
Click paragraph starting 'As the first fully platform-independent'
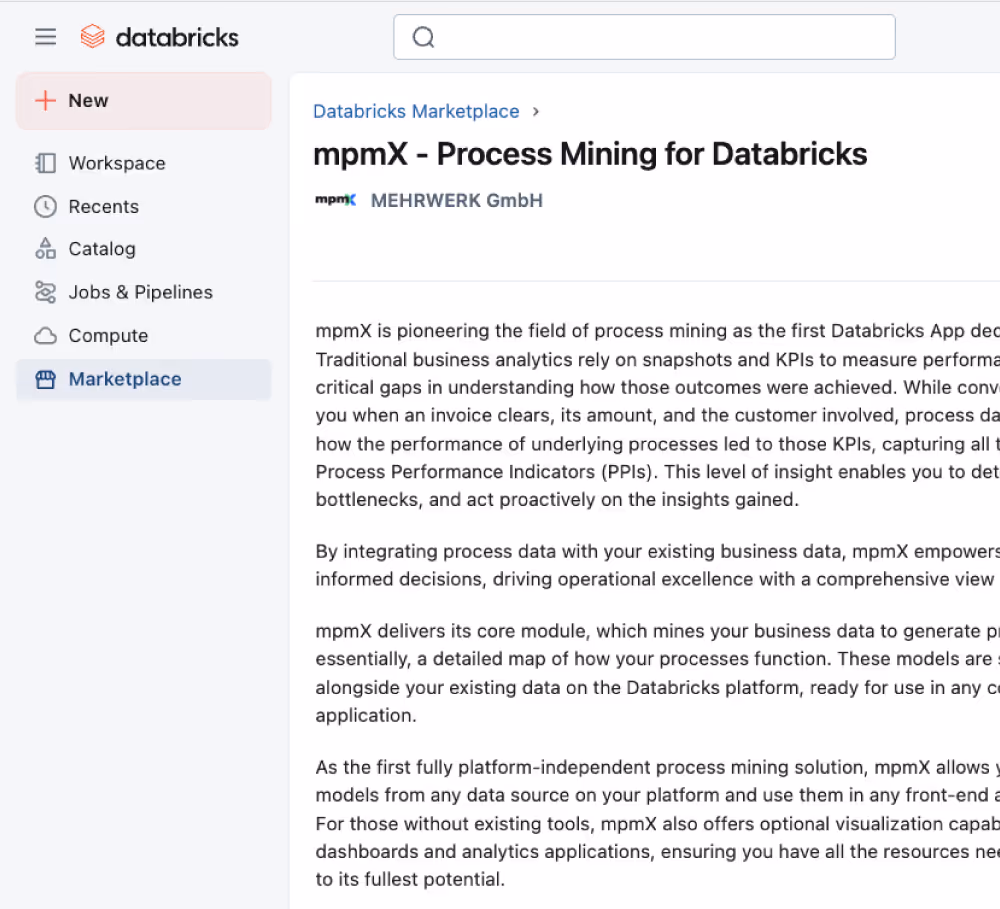[658, 823]
